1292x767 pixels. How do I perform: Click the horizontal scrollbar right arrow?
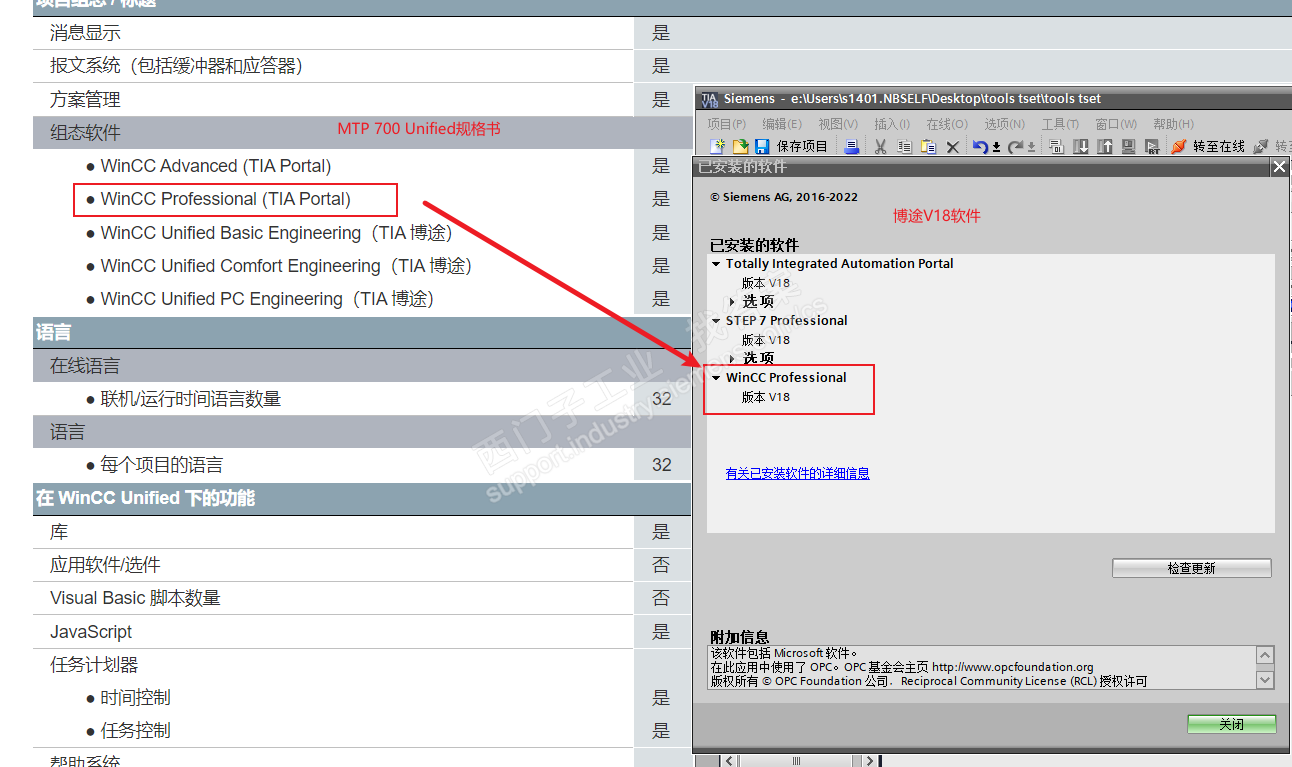coord(871,761)
